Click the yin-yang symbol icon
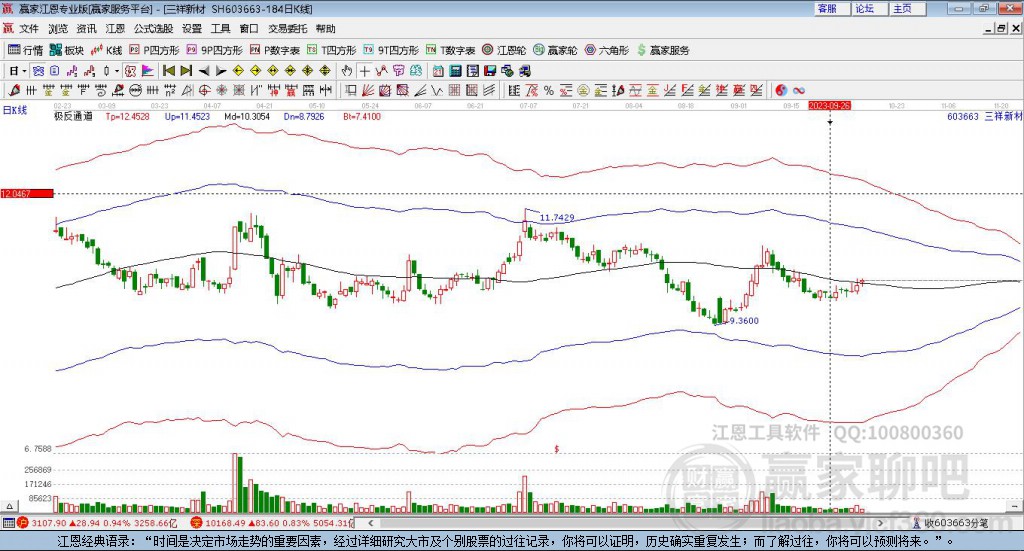The height and width of the screenshot is (551, 1024). [x=781, y=90]
